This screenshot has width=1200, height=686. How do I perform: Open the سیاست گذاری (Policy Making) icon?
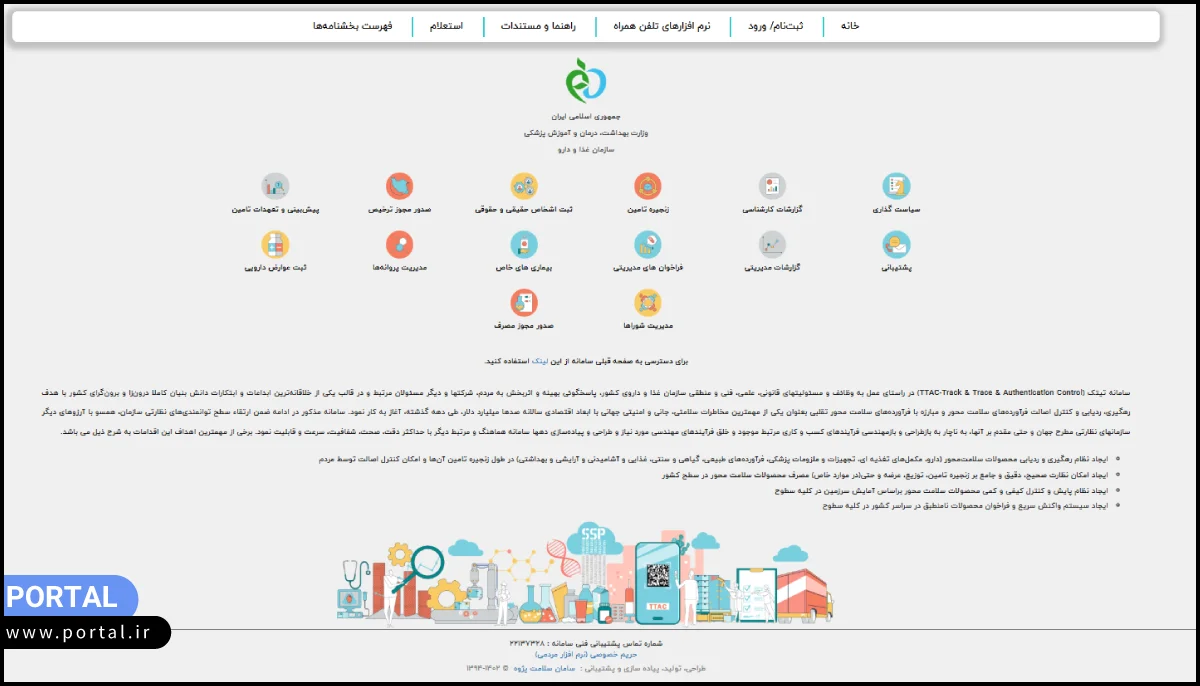pyautogui.click(x=896, y=187)
